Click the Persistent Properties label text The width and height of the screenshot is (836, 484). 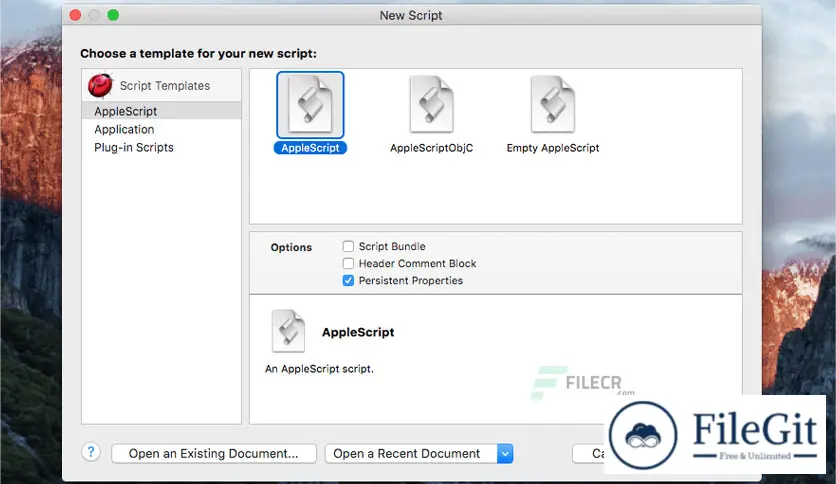coord(411,280)
